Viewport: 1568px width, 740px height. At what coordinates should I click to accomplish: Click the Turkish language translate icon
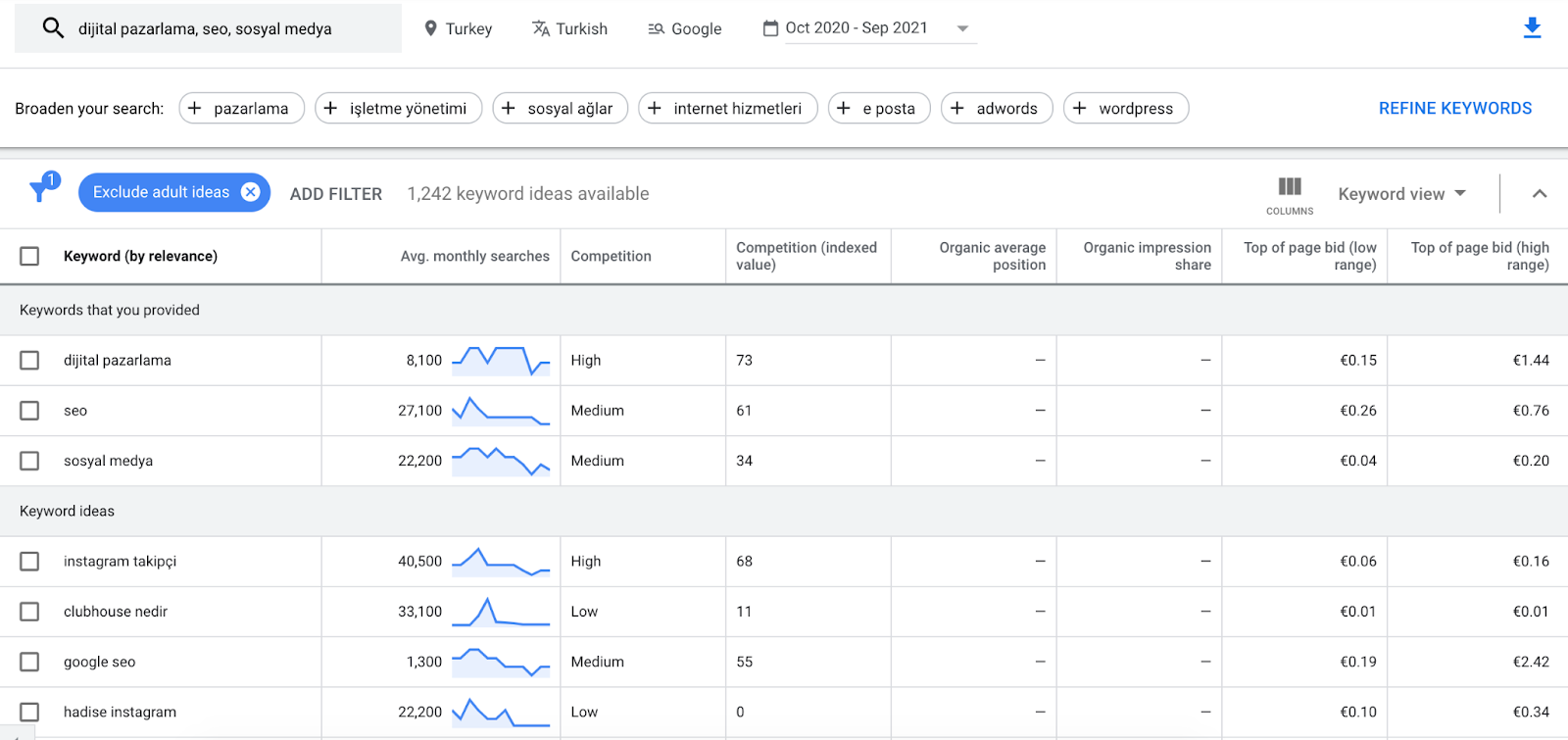point(541,28)
